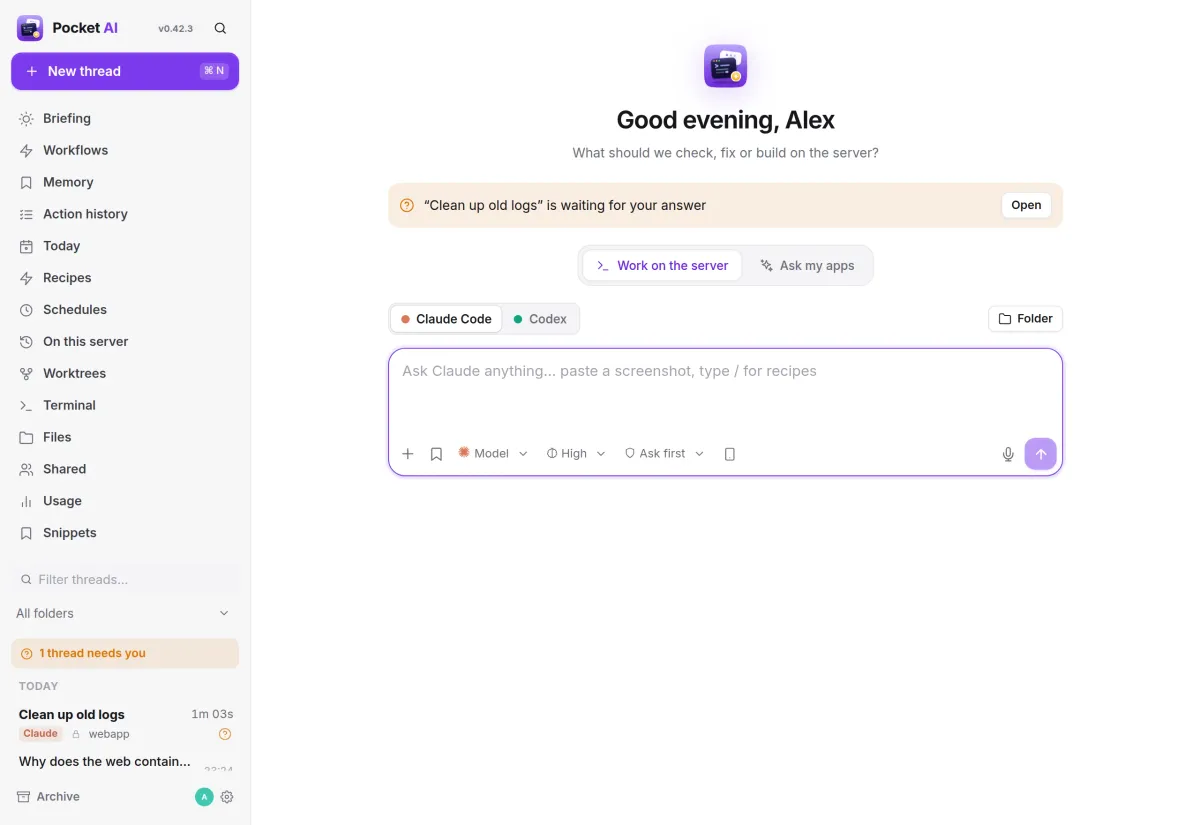Image resolution: width=1200 pixels, height=825 pixels.
Task: Select the Claude Code agent
Action: point(446,319)
